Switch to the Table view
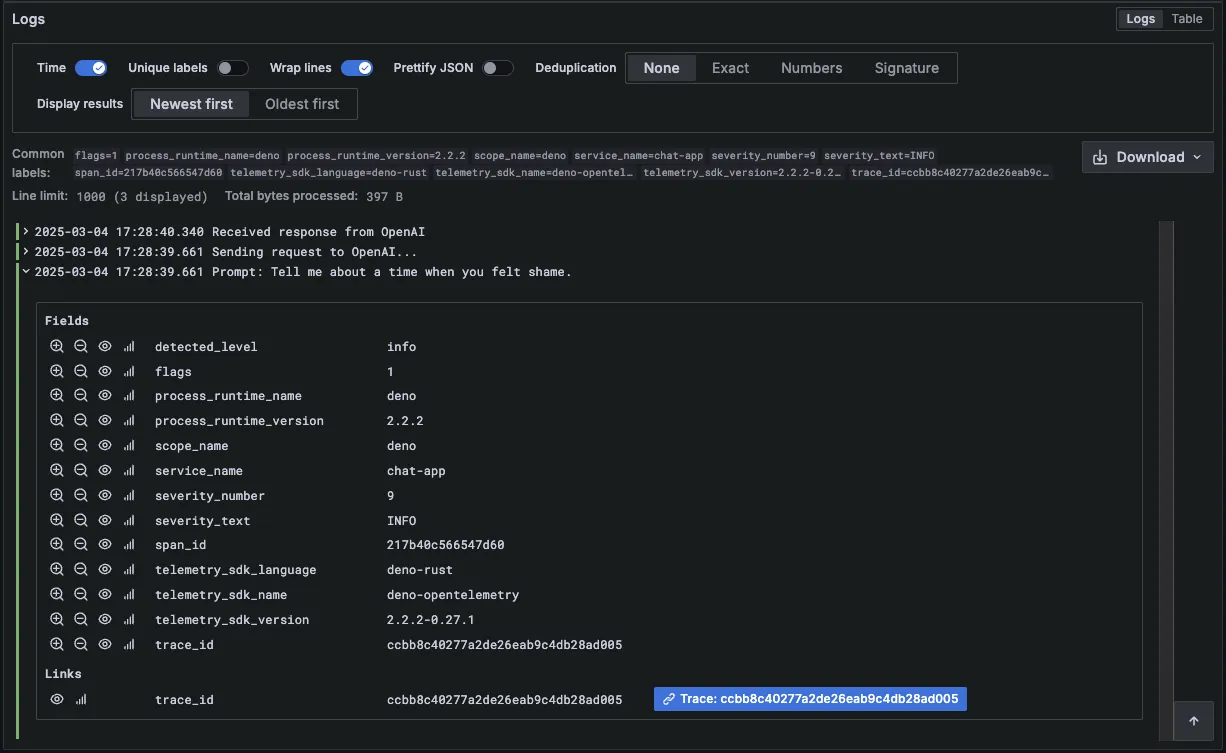 pyautogui.click(x=1186, y=18)
